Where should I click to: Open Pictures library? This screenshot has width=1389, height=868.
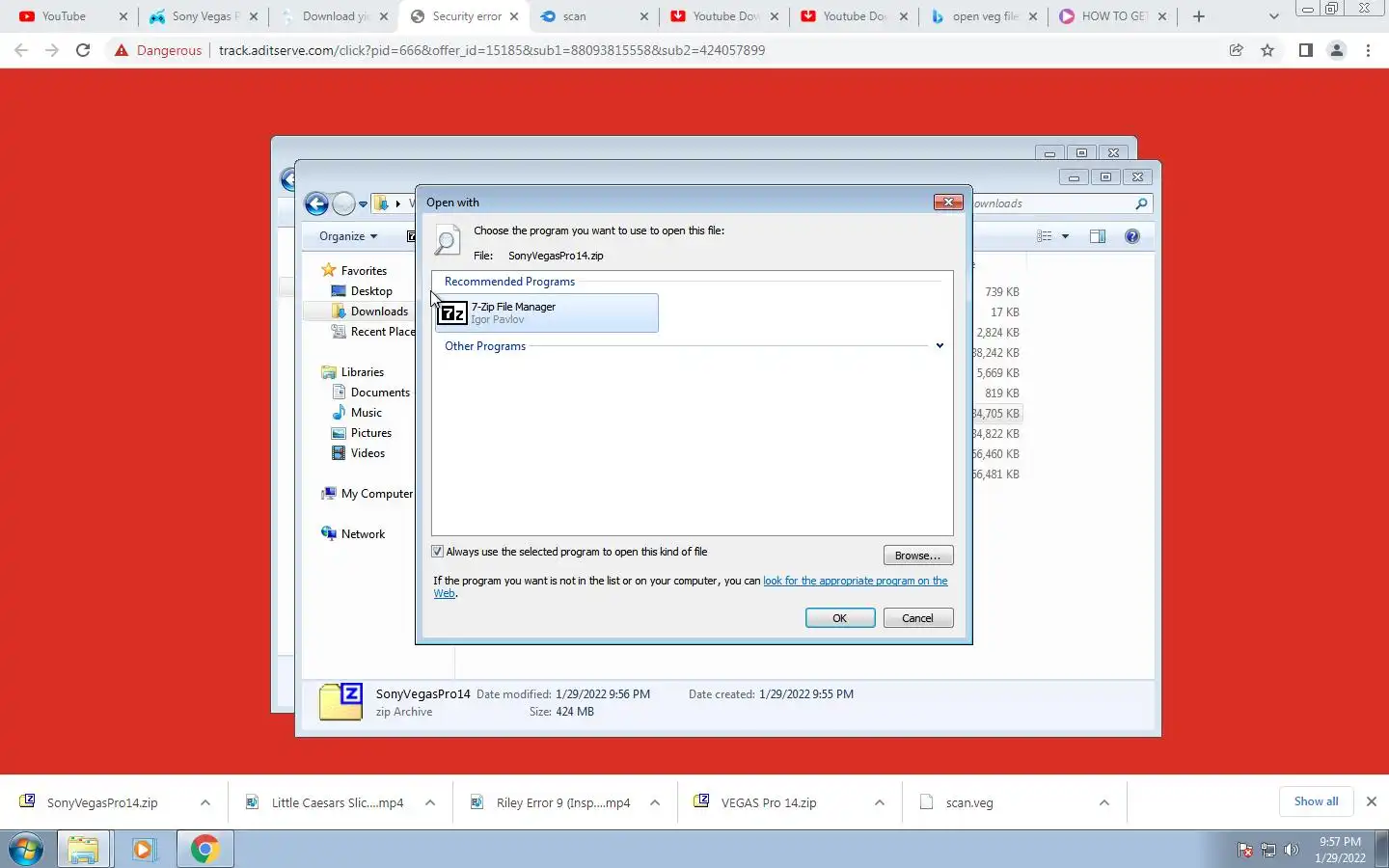(x=371, y=433)
